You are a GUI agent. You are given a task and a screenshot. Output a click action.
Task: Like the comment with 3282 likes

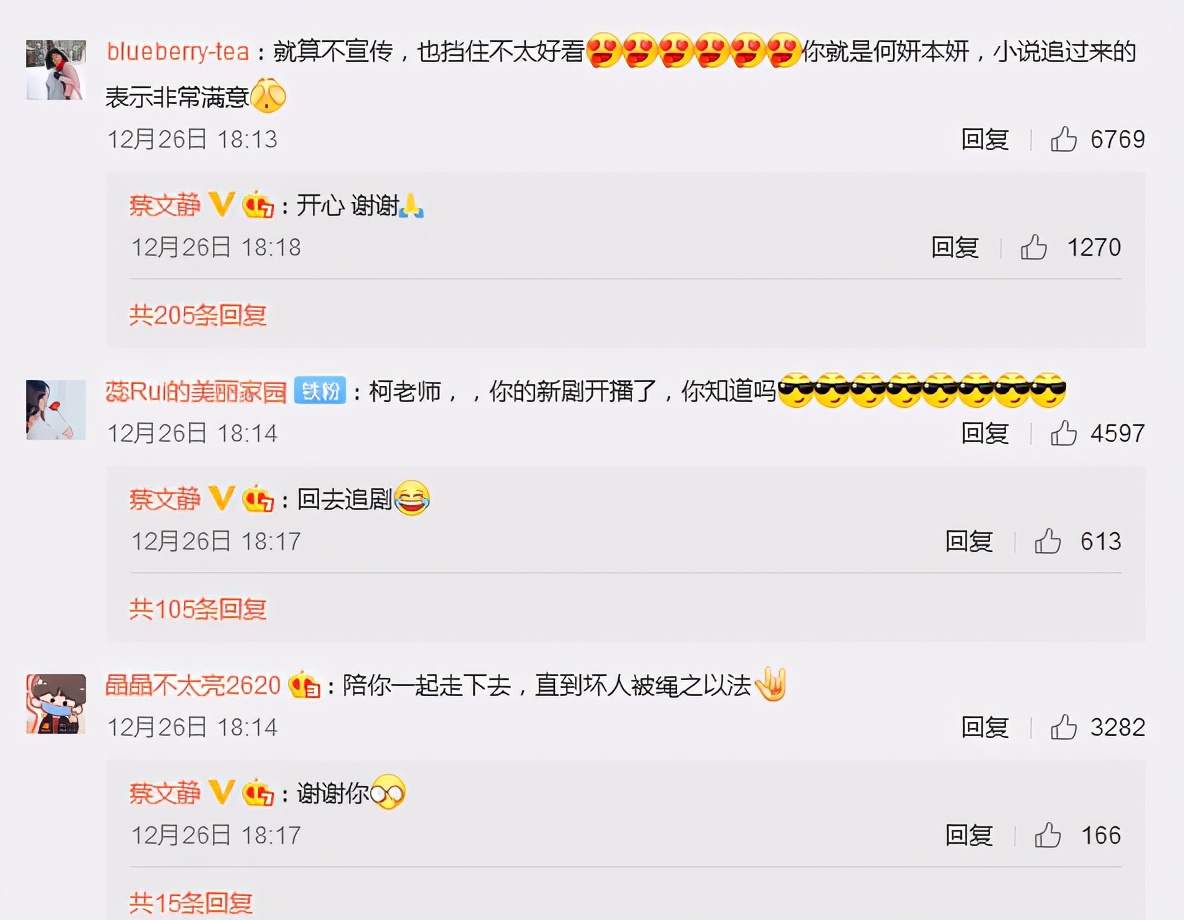click(x=1063, y=727)
